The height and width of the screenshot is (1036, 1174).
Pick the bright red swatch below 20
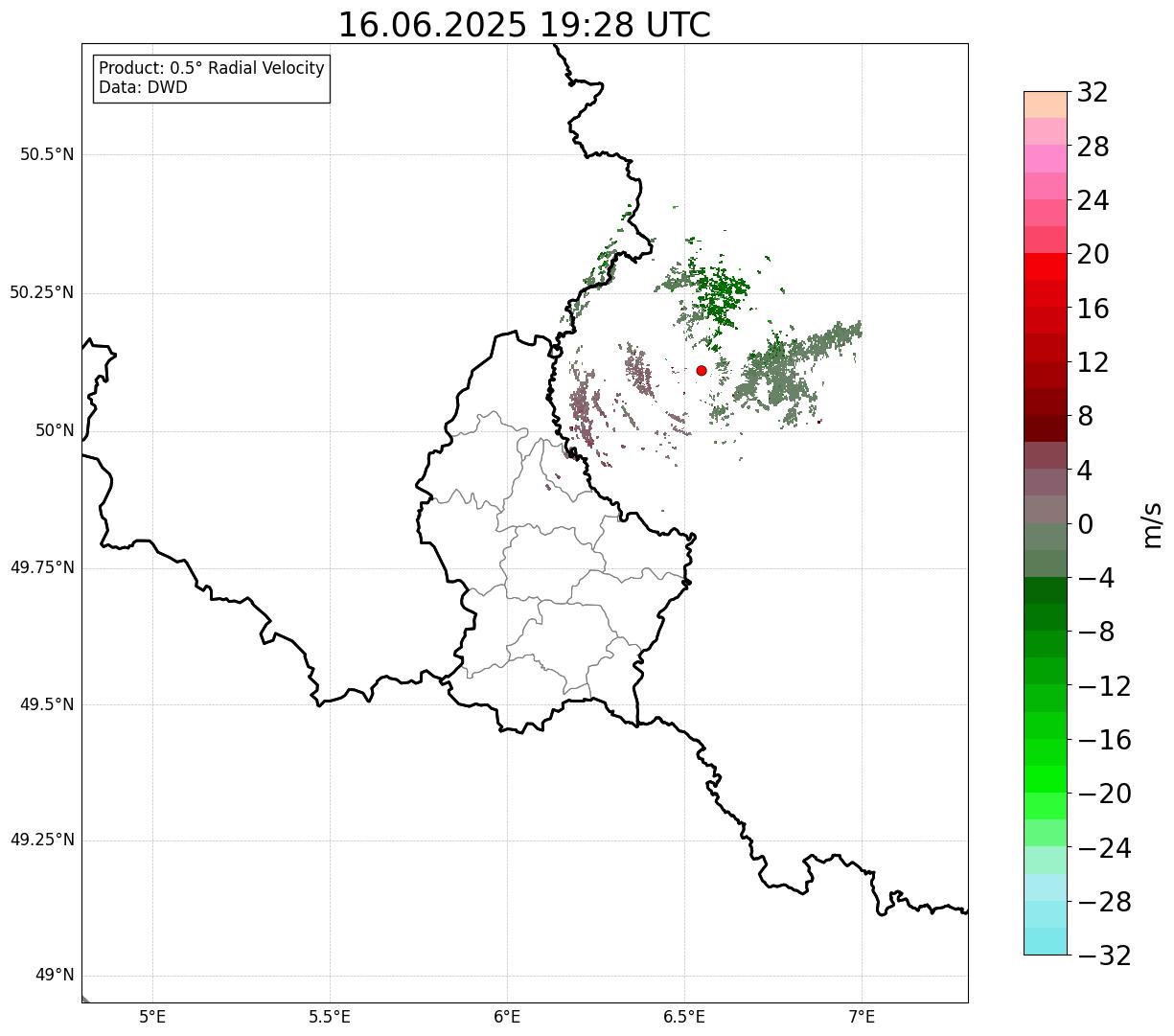pos(1046,266)
